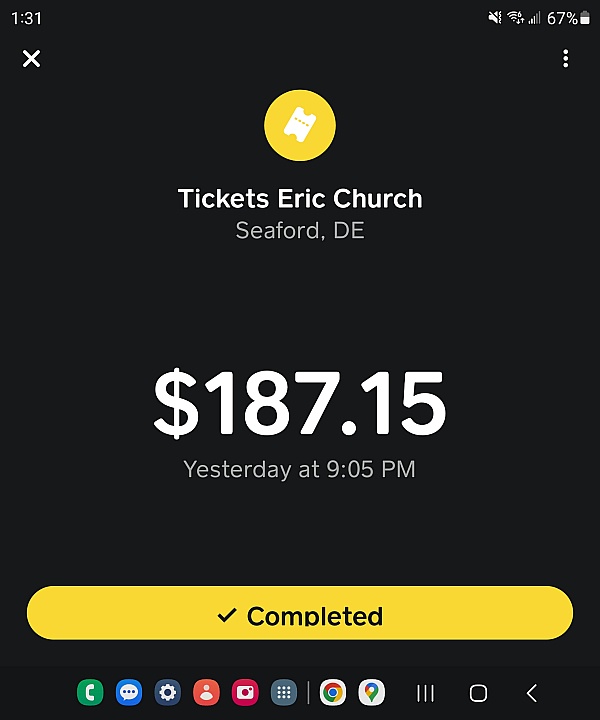
Task: Select the Tickets Eric Church title
Action: tap(300, 198)
